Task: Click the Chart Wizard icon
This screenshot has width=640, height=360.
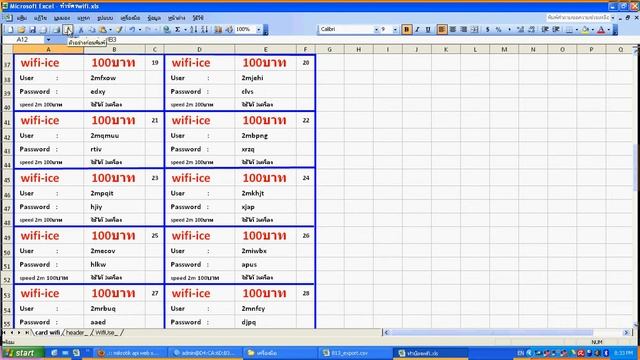Action: [218, 29]
